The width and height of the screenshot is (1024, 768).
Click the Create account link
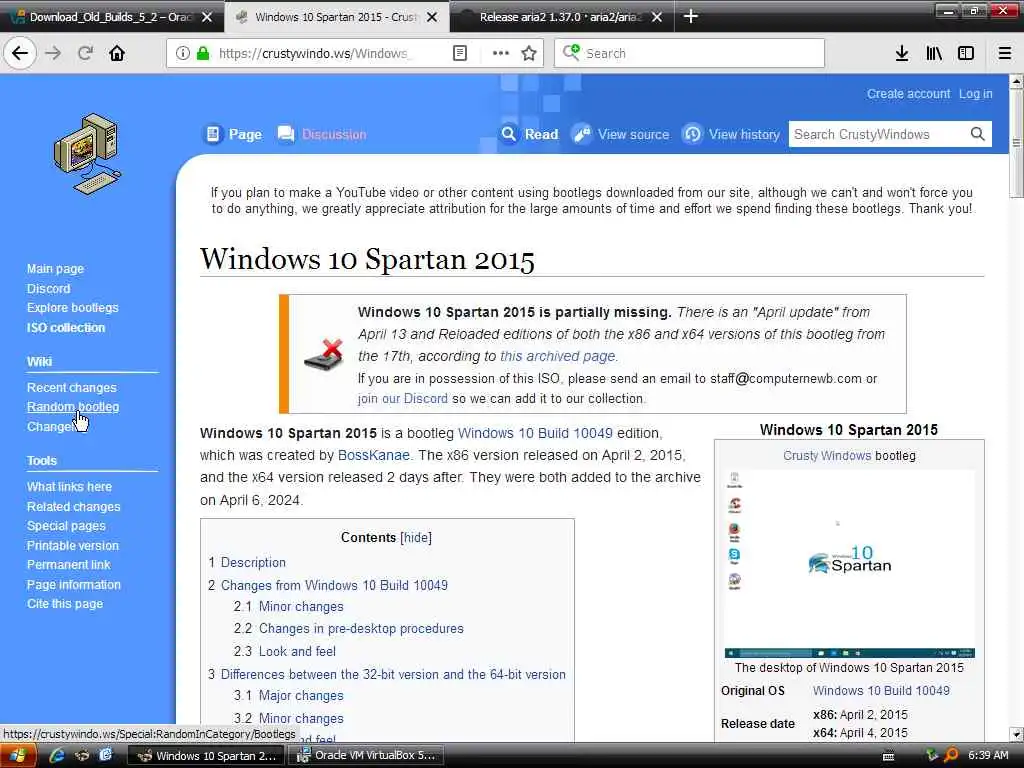tap(908, 94)
